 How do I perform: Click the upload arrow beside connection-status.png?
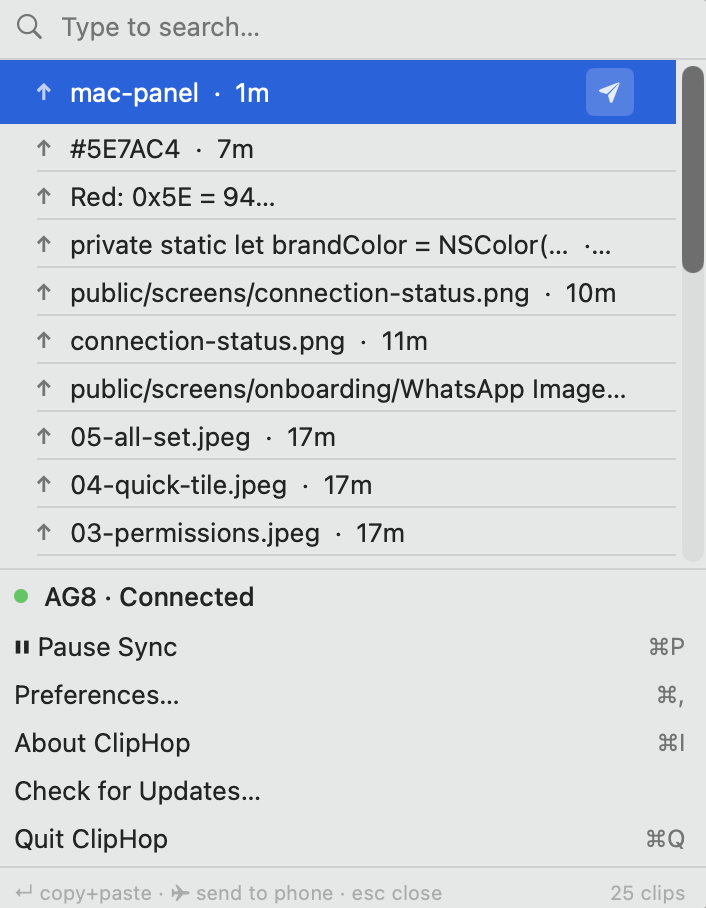click(x=44, y=340)
